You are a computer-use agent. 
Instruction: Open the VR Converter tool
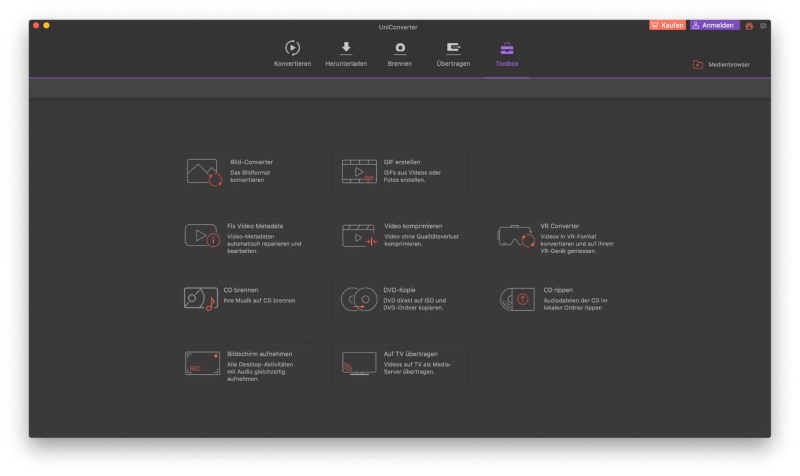pyautogui.click(x=555, y=237)
